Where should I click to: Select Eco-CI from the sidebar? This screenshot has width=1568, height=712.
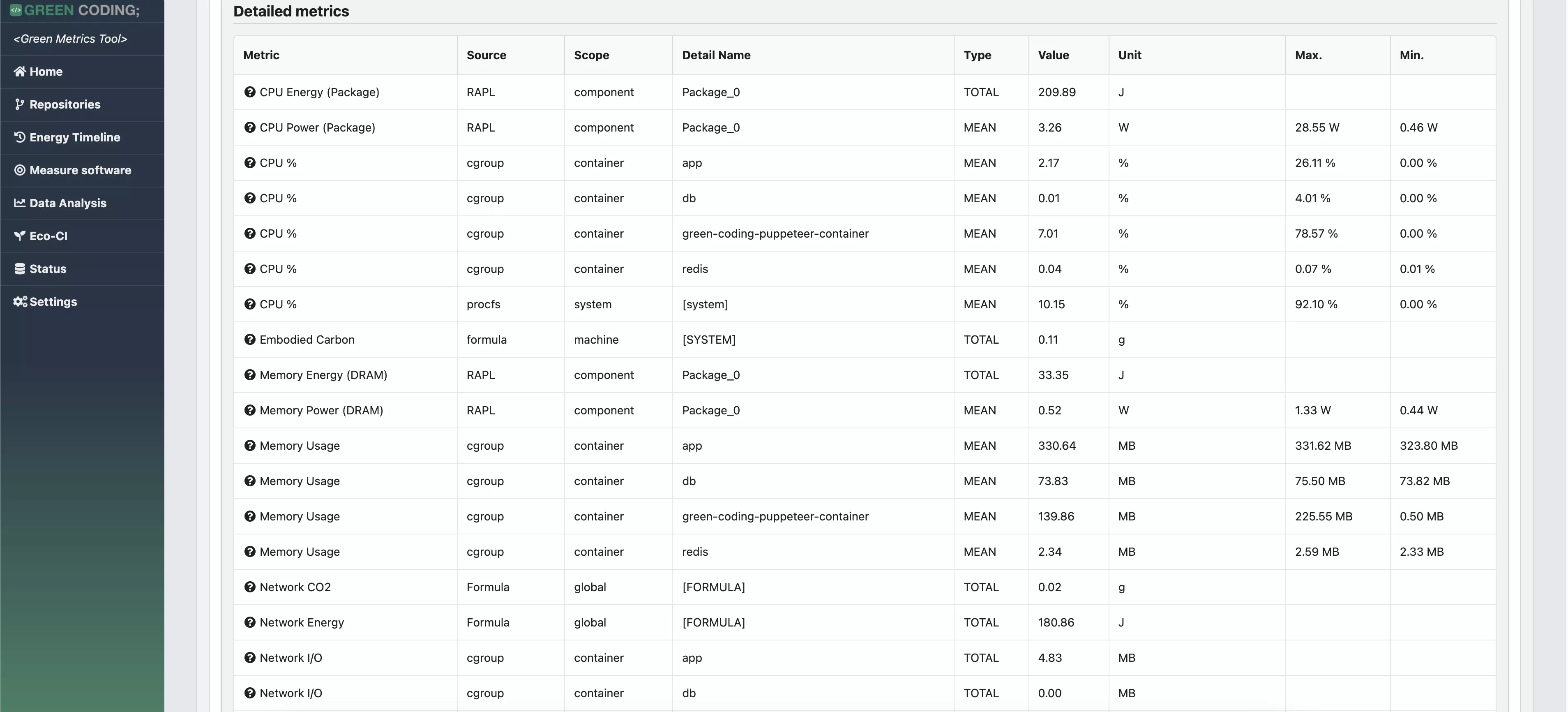coord(48,236)
